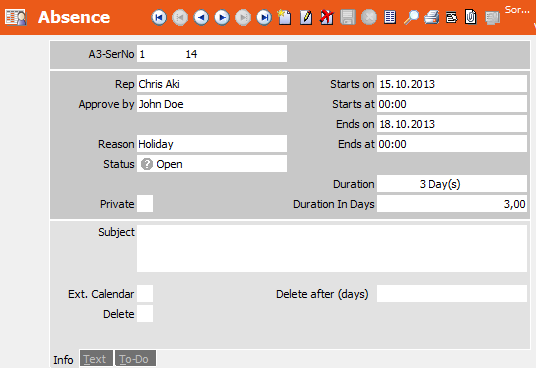Screen dimensions: 536x368
Task: Click the Rep field Chris Aki
Action: [212, 84]
